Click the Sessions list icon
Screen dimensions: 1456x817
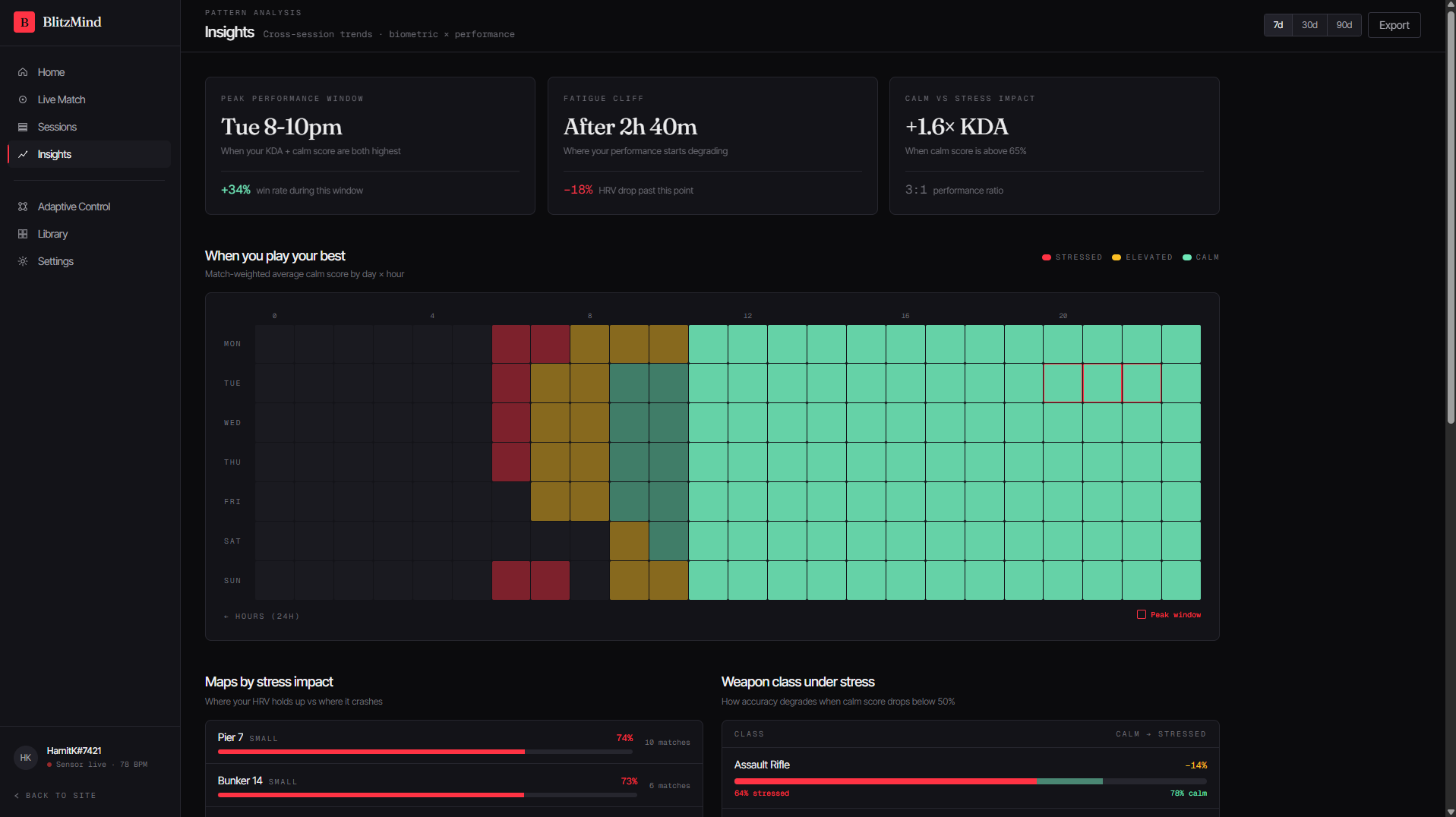(x=23, y=127)
